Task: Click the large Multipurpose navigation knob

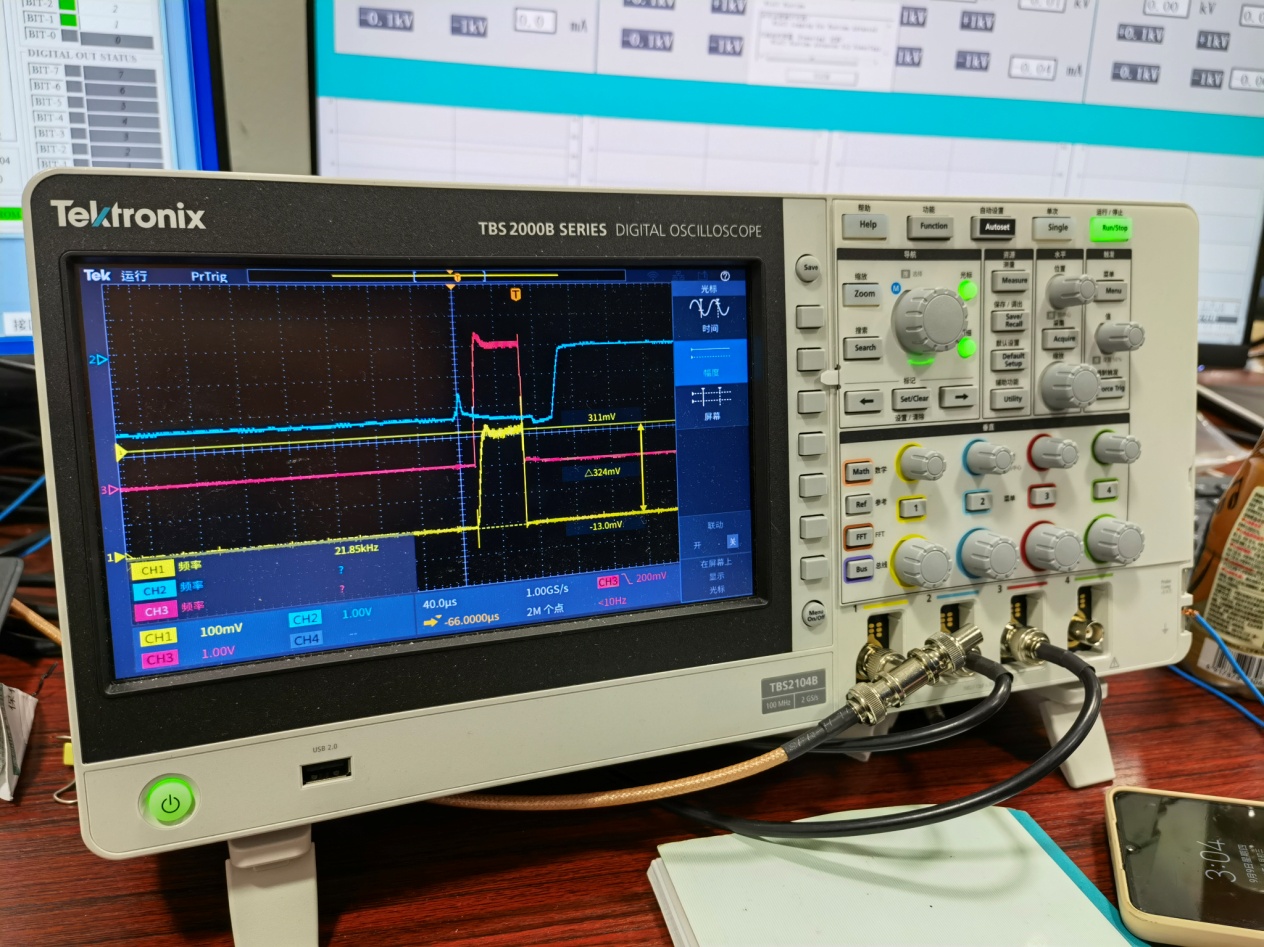Action: point(928,319)
